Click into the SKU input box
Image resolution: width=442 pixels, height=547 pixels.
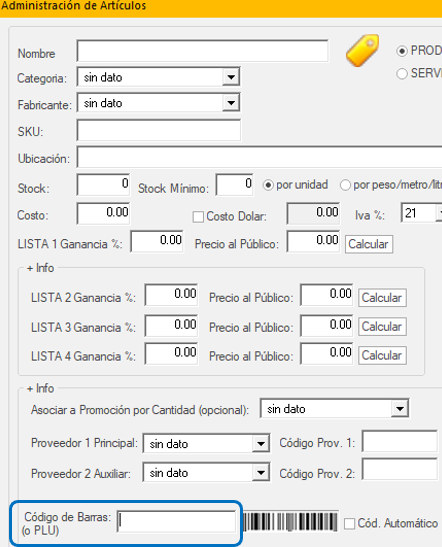(x=158, y=130)
